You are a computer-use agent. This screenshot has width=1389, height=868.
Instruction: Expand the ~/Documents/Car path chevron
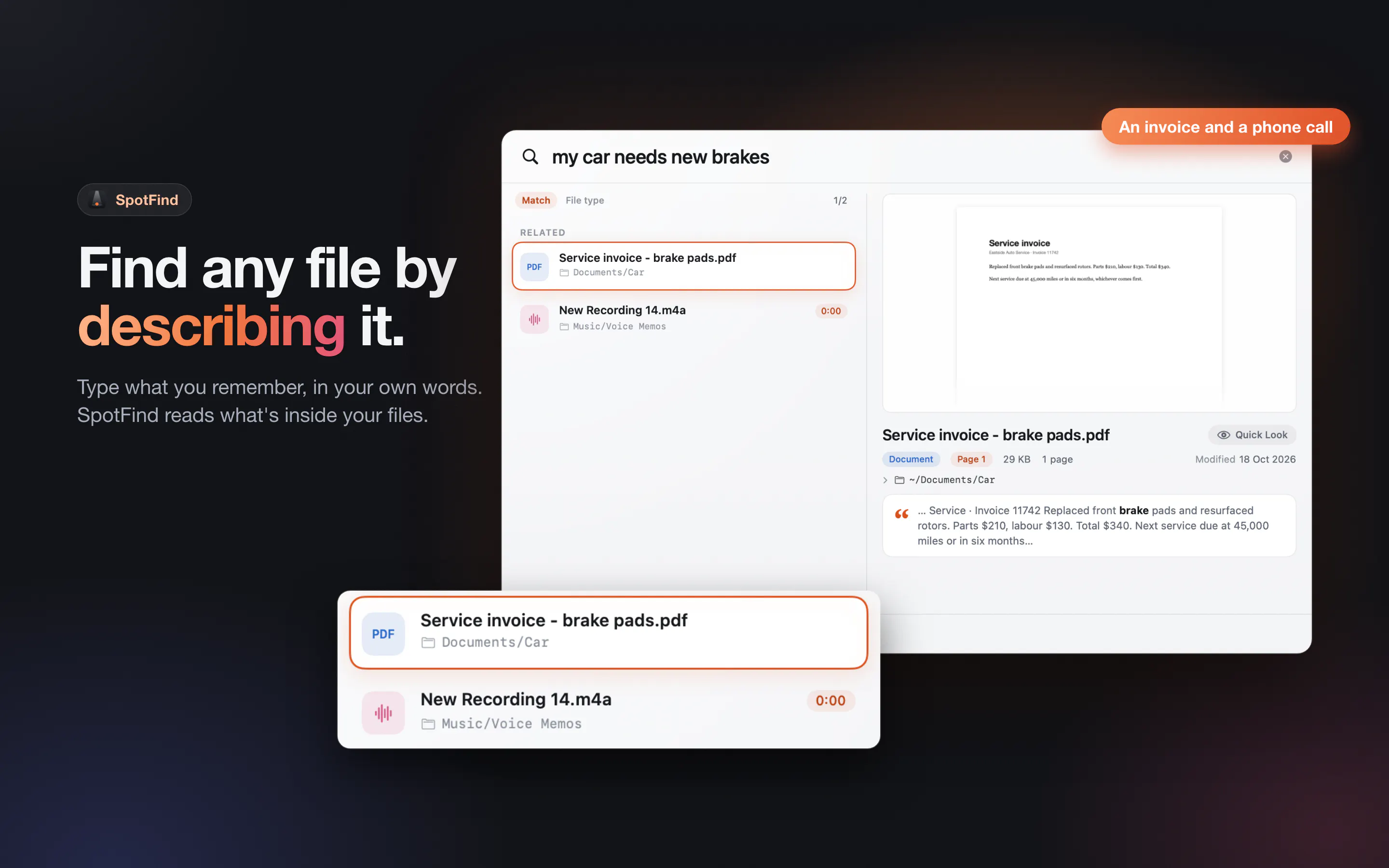[885, 480]
